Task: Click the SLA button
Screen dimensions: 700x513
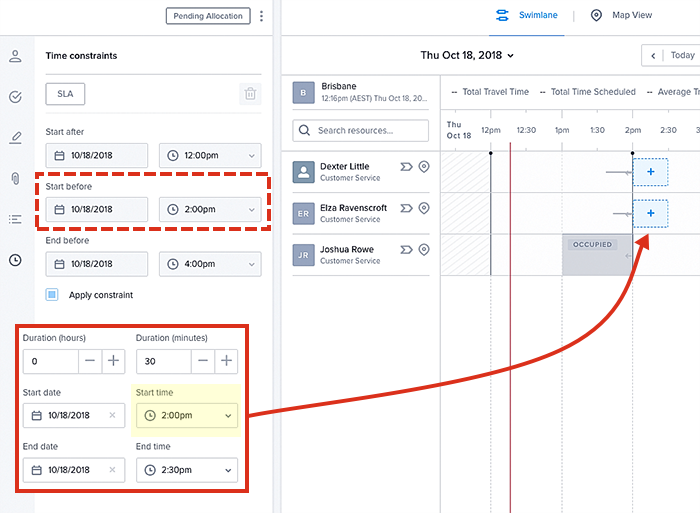Action: 65,94
